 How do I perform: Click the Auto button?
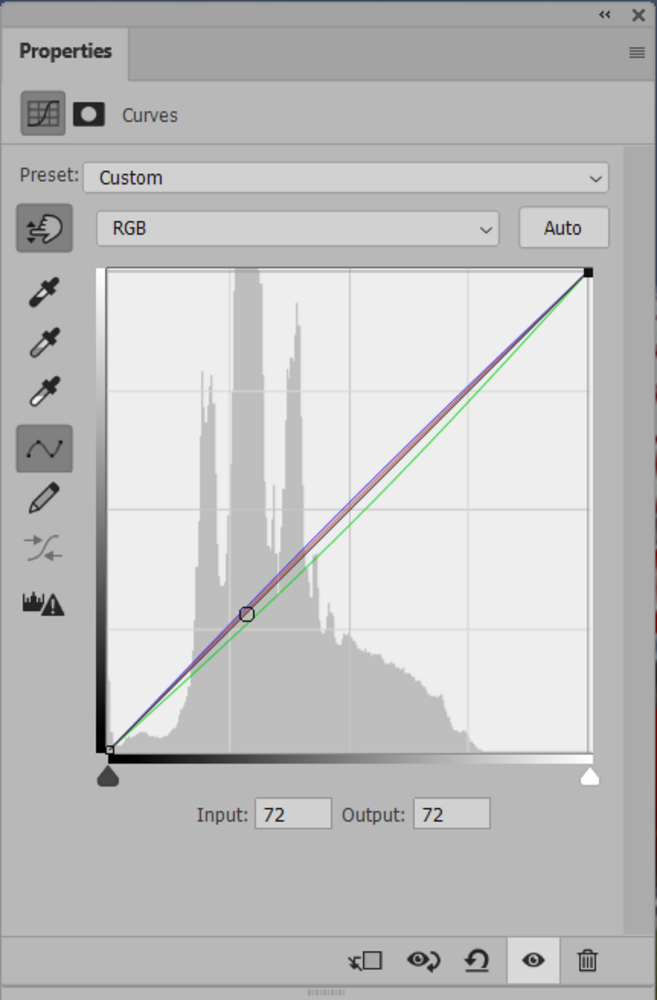563,228
